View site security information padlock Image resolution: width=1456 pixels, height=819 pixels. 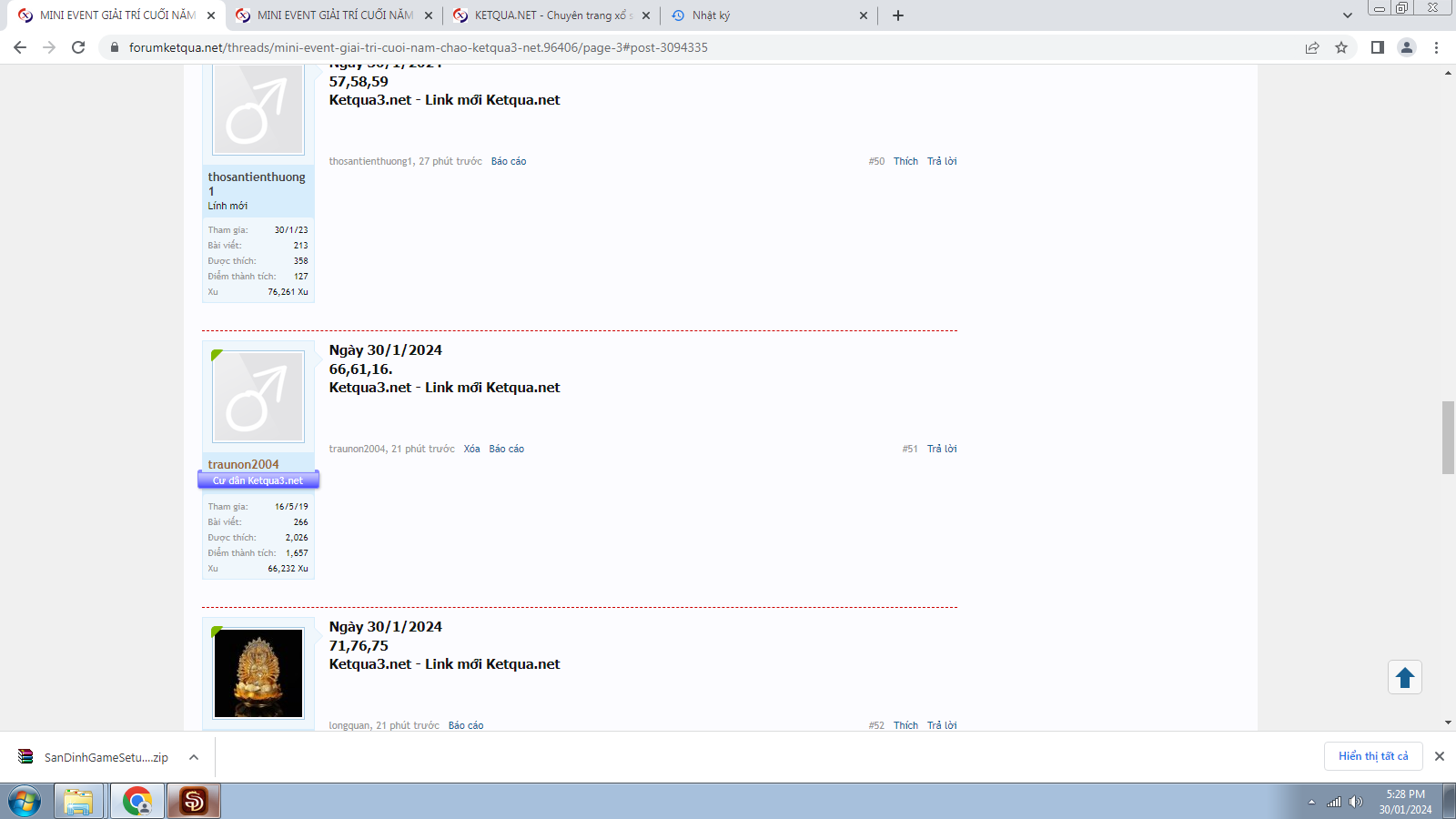click(115, 47)
